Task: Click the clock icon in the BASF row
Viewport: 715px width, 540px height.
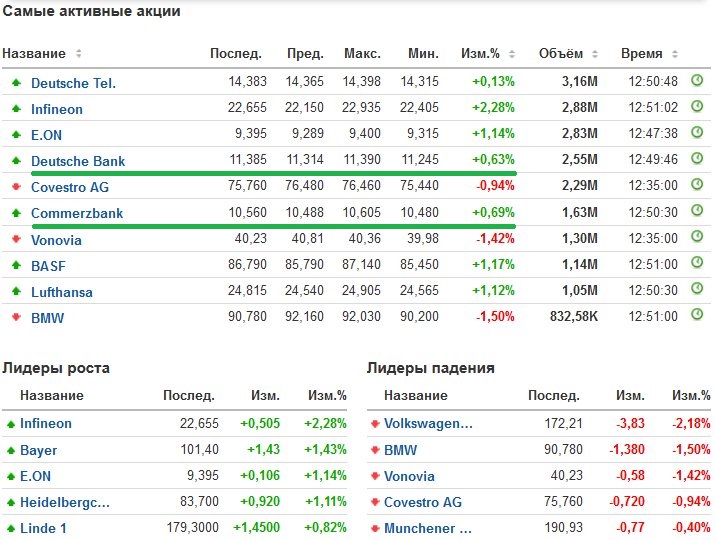Action: [697, 263]
